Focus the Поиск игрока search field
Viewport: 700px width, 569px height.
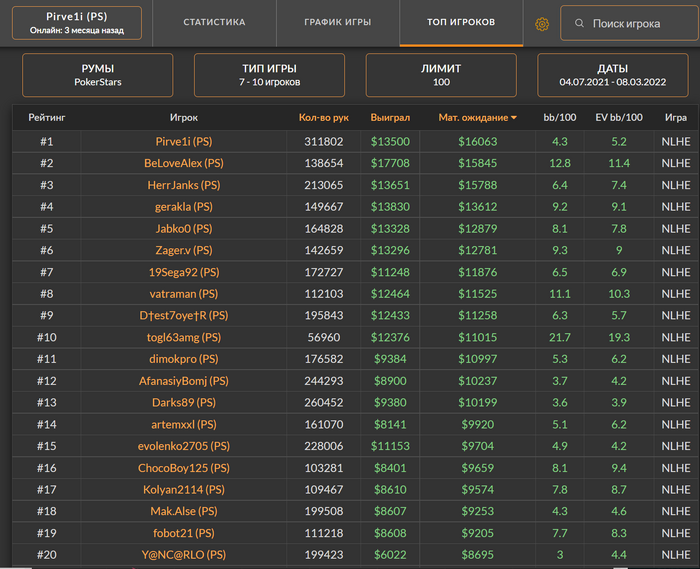click(629, 23)
